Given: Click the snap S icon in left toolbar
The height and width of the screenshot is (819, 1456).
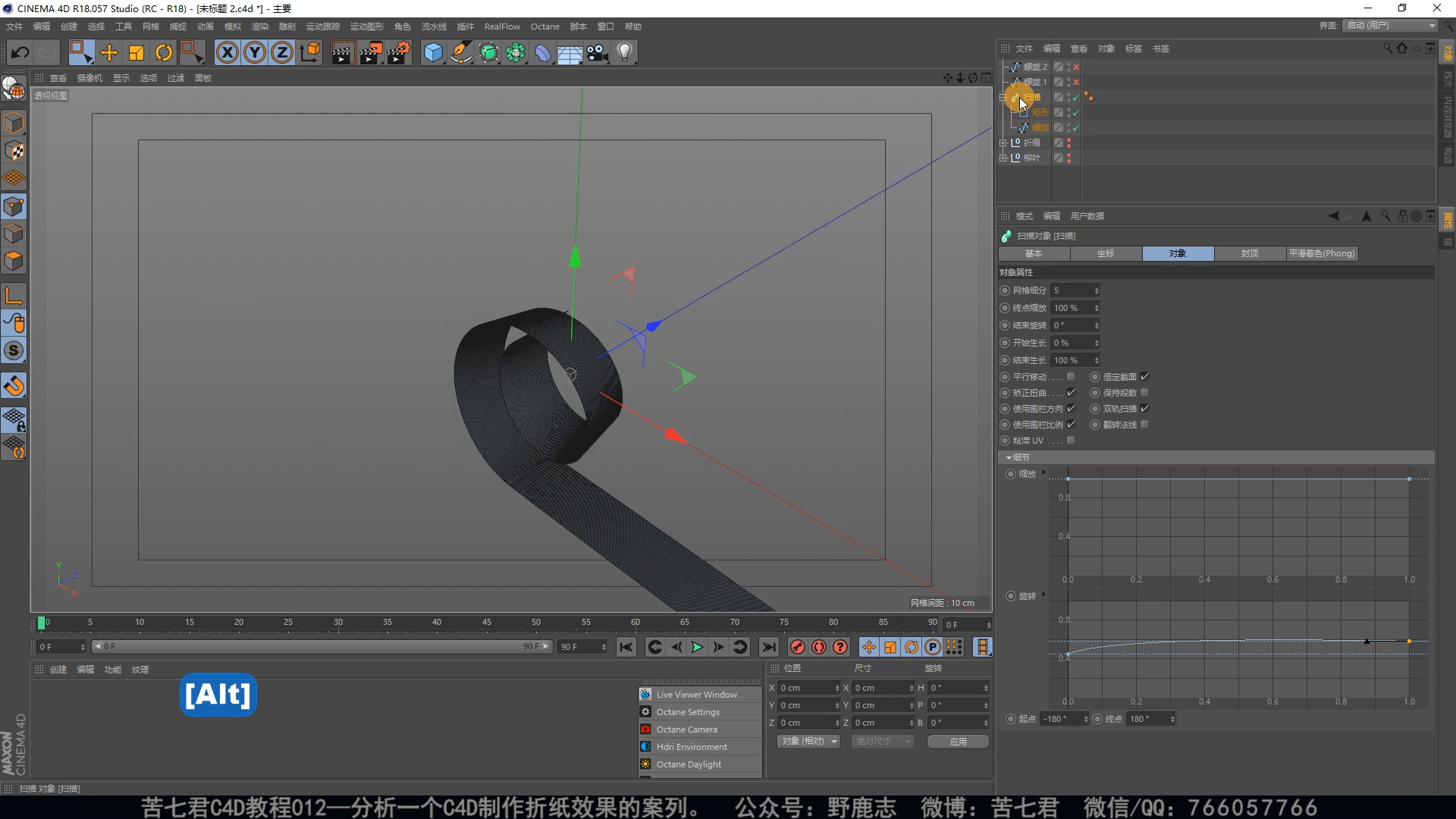Looking at the screenshot, I should [14, 350].
